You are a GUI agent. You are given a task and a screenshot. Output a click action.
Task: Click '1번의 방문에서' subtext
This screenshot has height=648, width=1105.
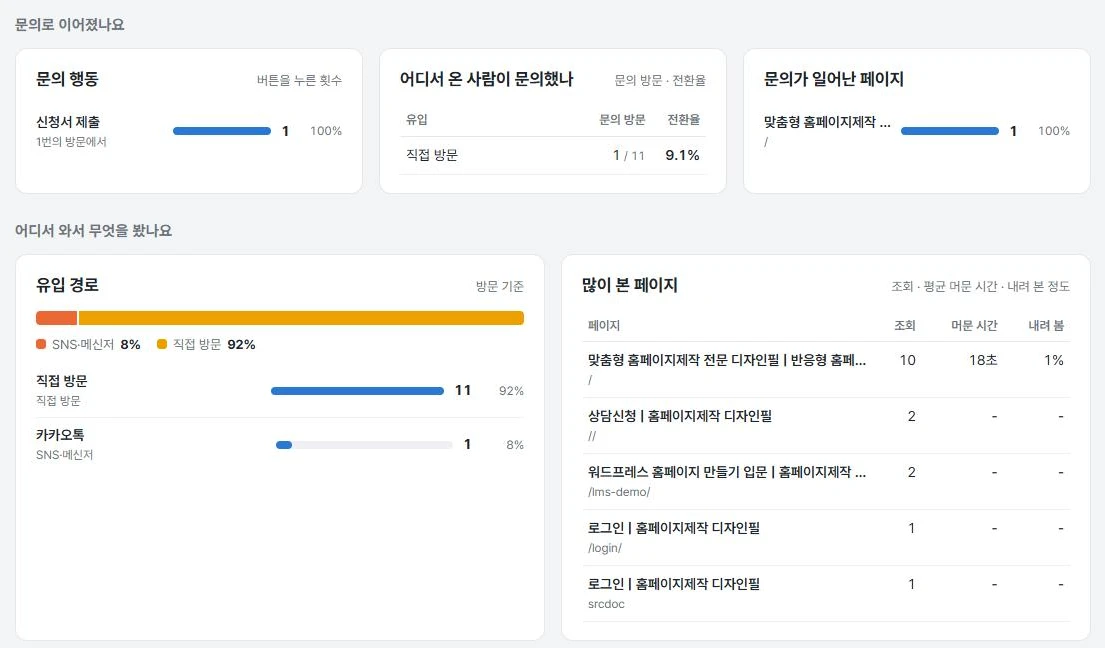[x=71, y=142]
